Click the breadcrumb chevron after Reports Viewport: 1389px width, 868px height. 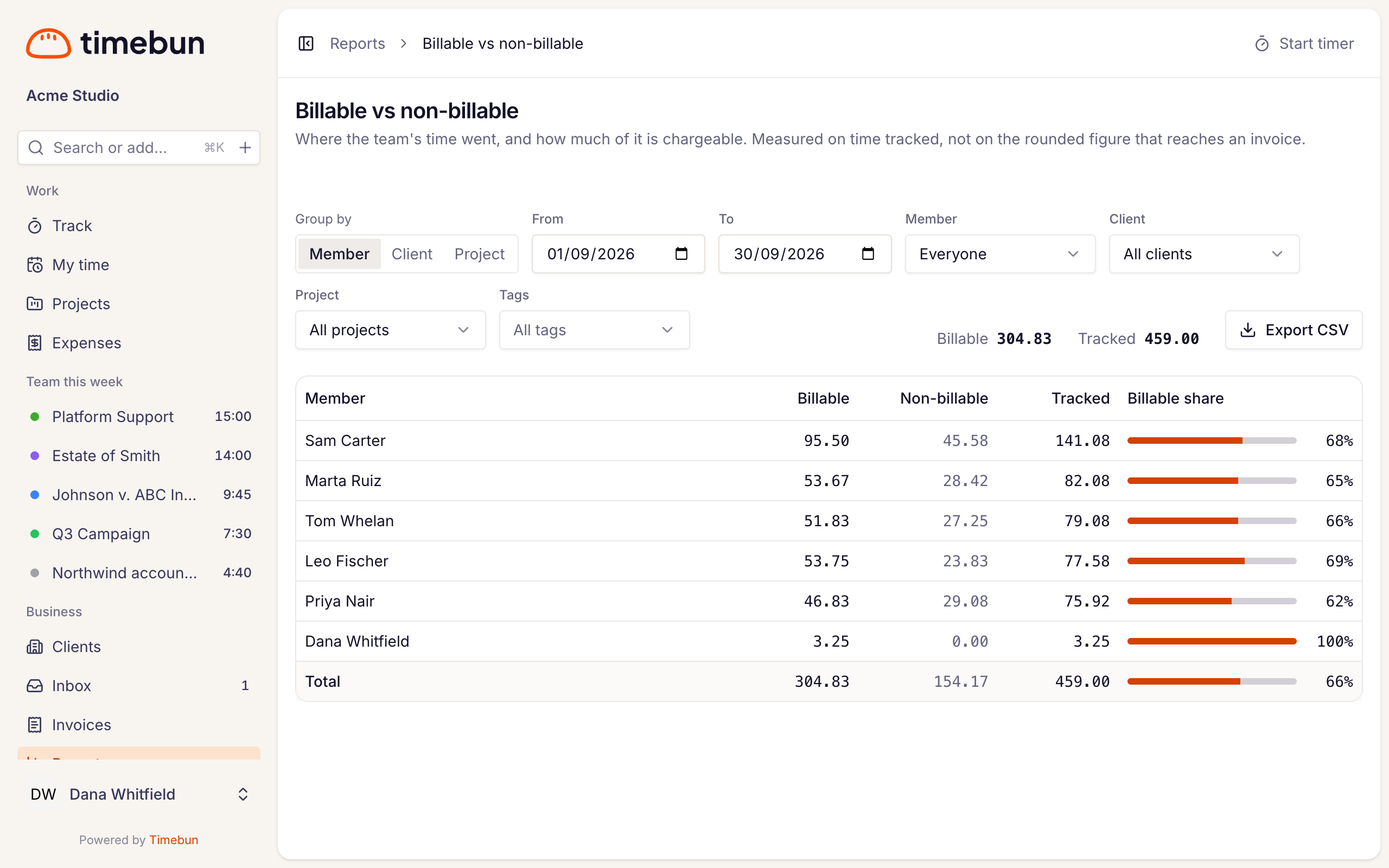[404, 43]
